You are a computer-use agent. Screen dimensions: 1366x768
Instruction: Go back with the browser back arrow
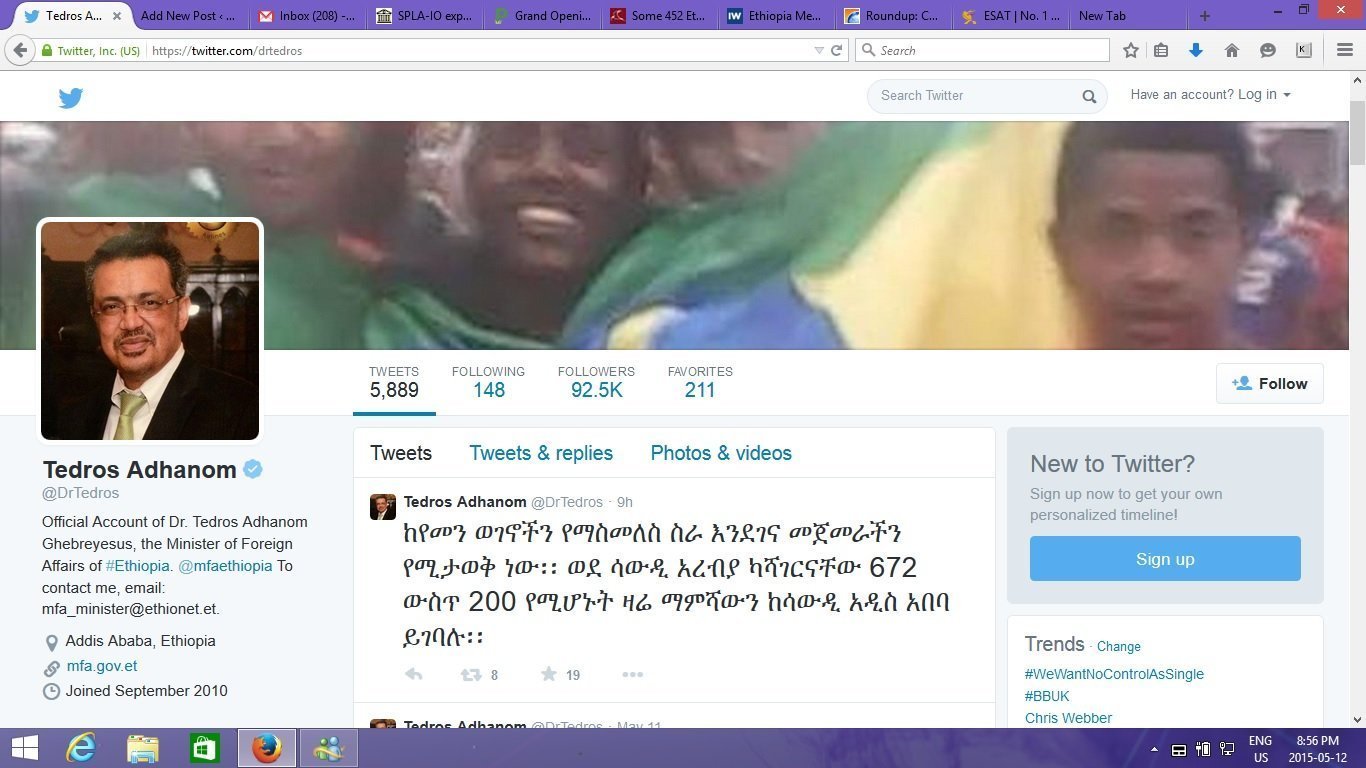(20, 50)
